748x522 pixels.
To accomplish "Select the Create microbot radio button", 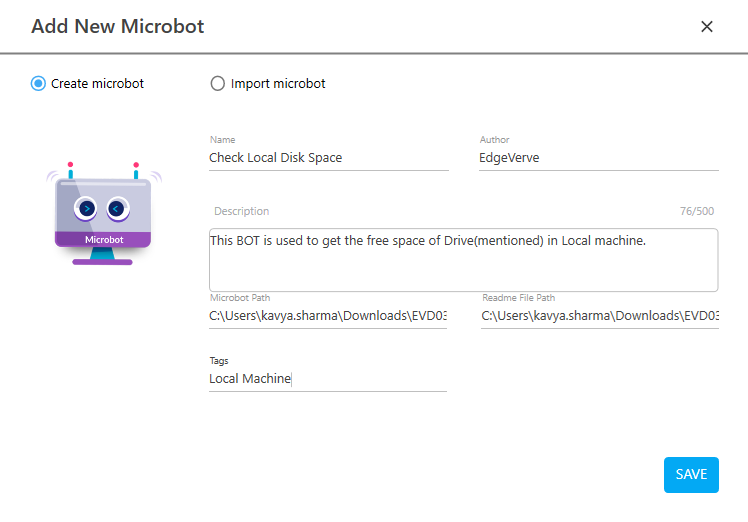I will (38, 84).
